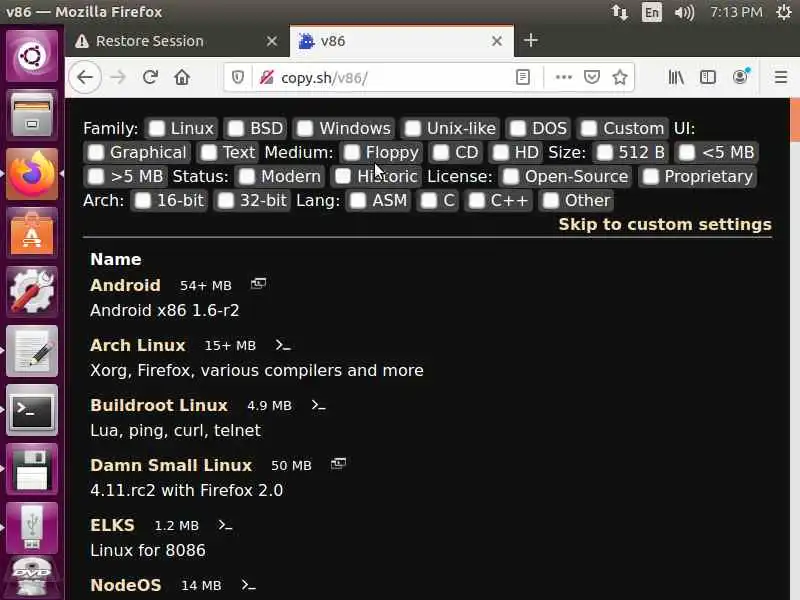The width and height of the screenshot is (800, 600).
Task: Toggle Reader View in the address bar
Action: 522,78
